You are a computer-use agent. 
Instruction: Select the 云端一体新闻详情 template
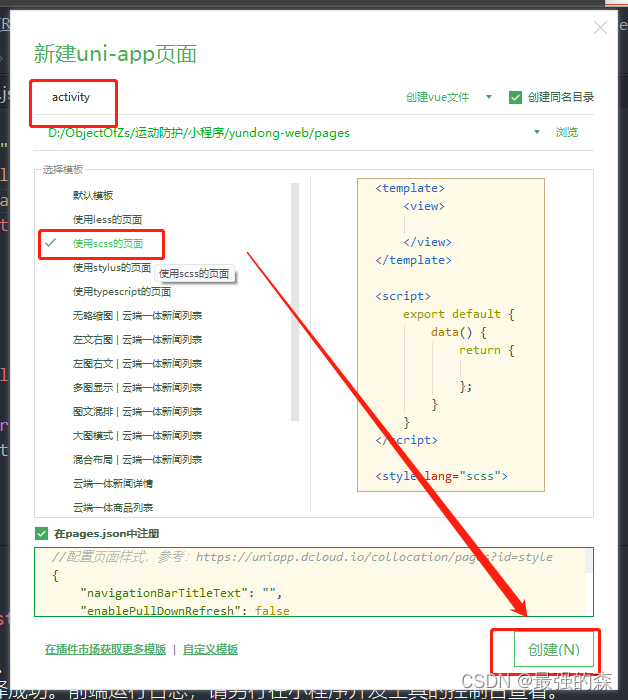tap(113, 483)
